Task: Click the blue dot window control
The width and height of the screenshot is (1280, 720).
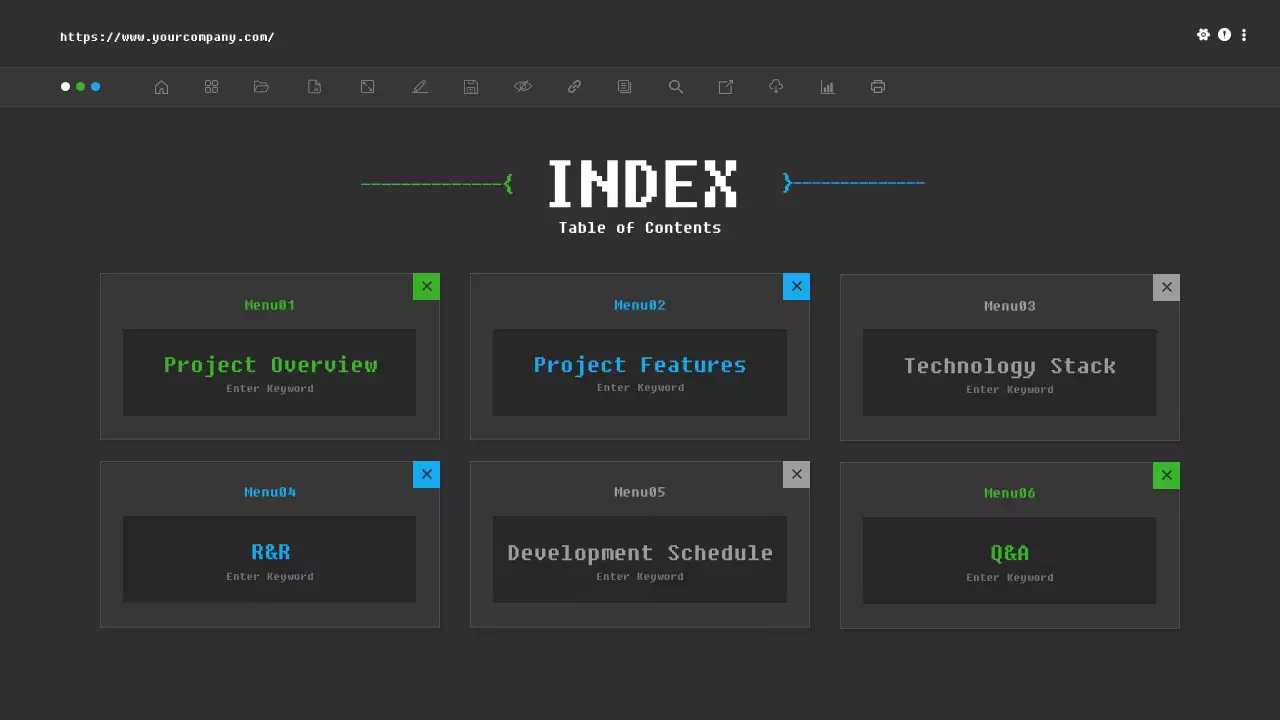Action: pos(96,87)
